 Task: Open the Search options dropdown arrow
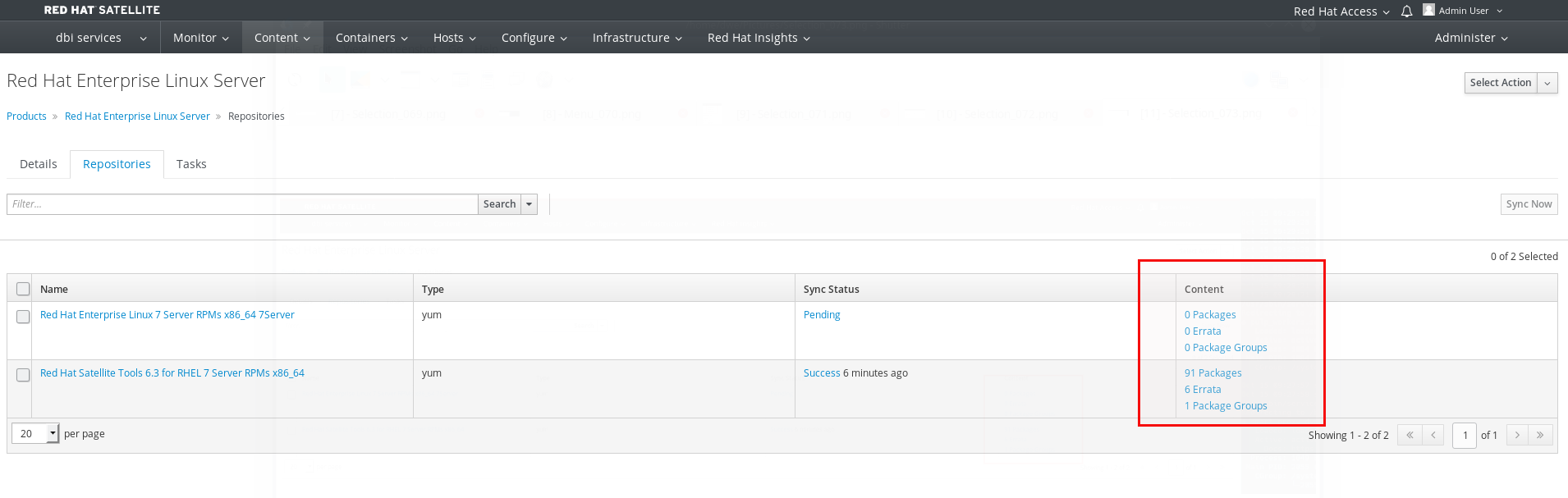[x=529, y=204]
